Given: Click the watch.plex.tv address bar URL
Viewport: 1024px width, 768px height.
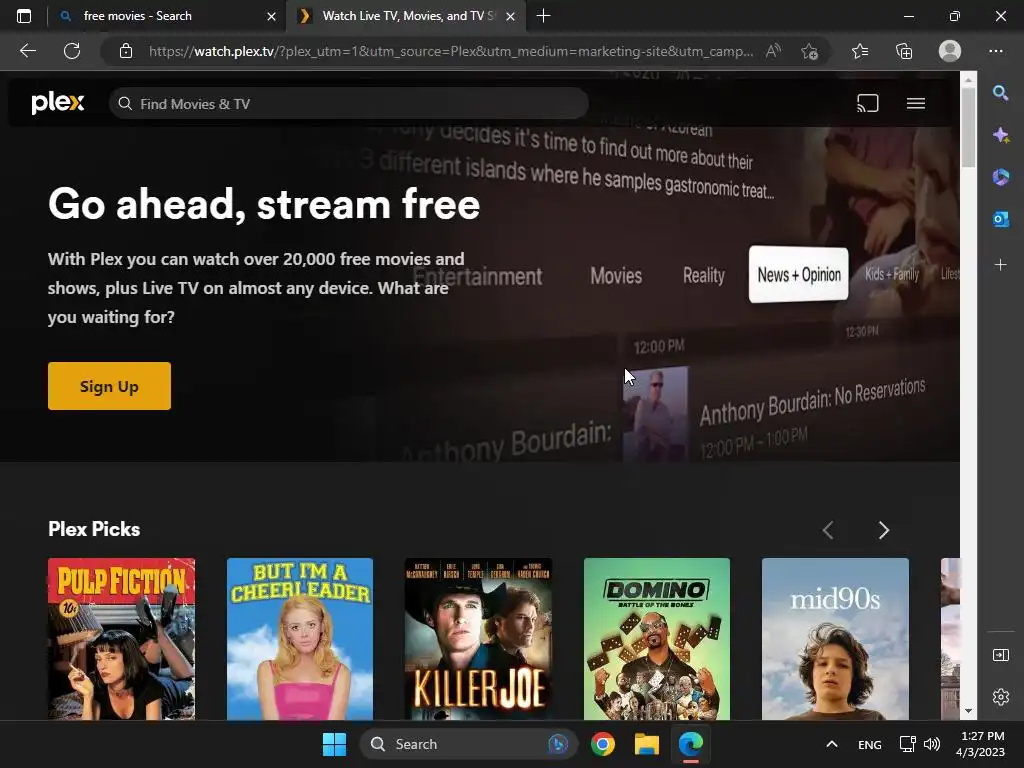Looking at the screenshot, I should pyautogui.click(x=451, y=51).
